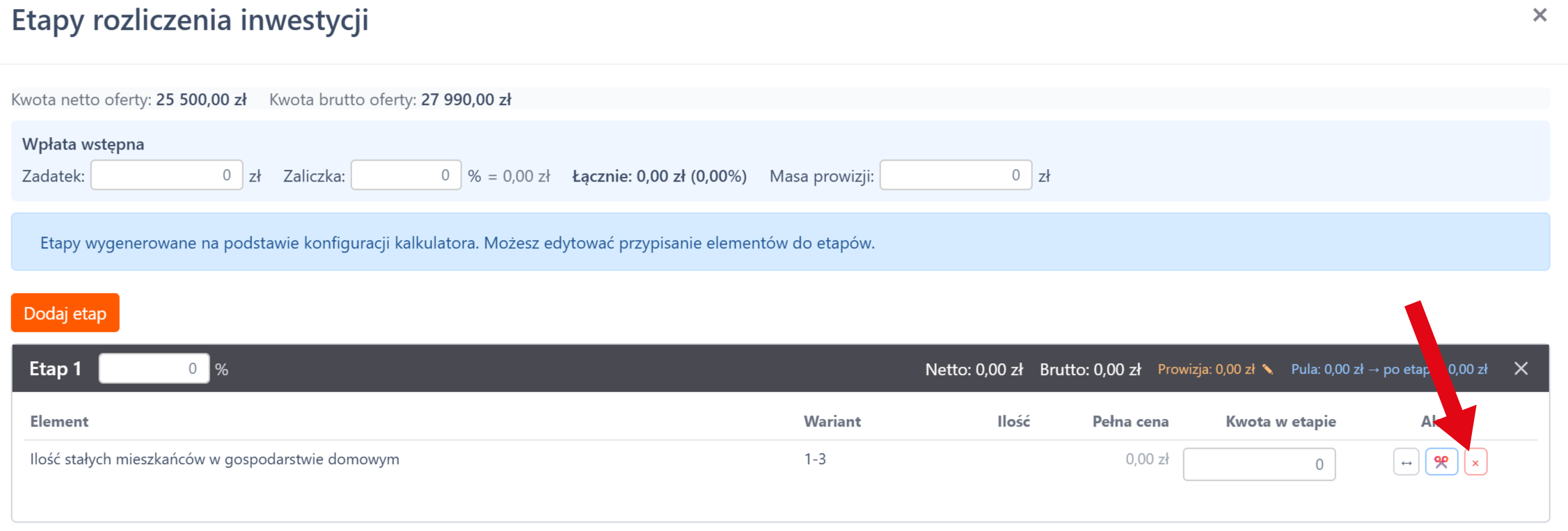Viewport: 1568px width, 531px height.
Task: Select the Ilość stałych mieszkańców row
Action: [214, 459]
